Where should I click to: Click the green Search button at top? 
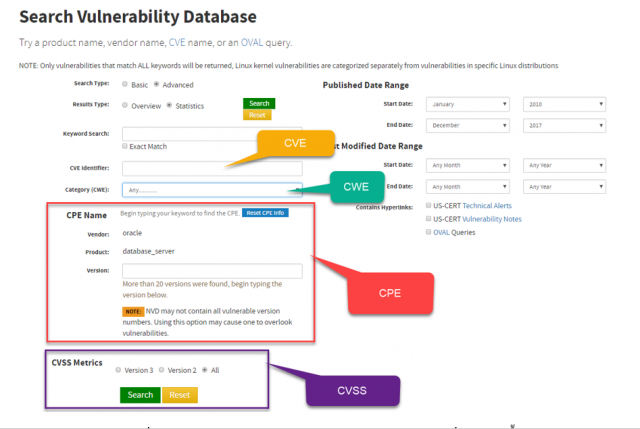point(258,103)
